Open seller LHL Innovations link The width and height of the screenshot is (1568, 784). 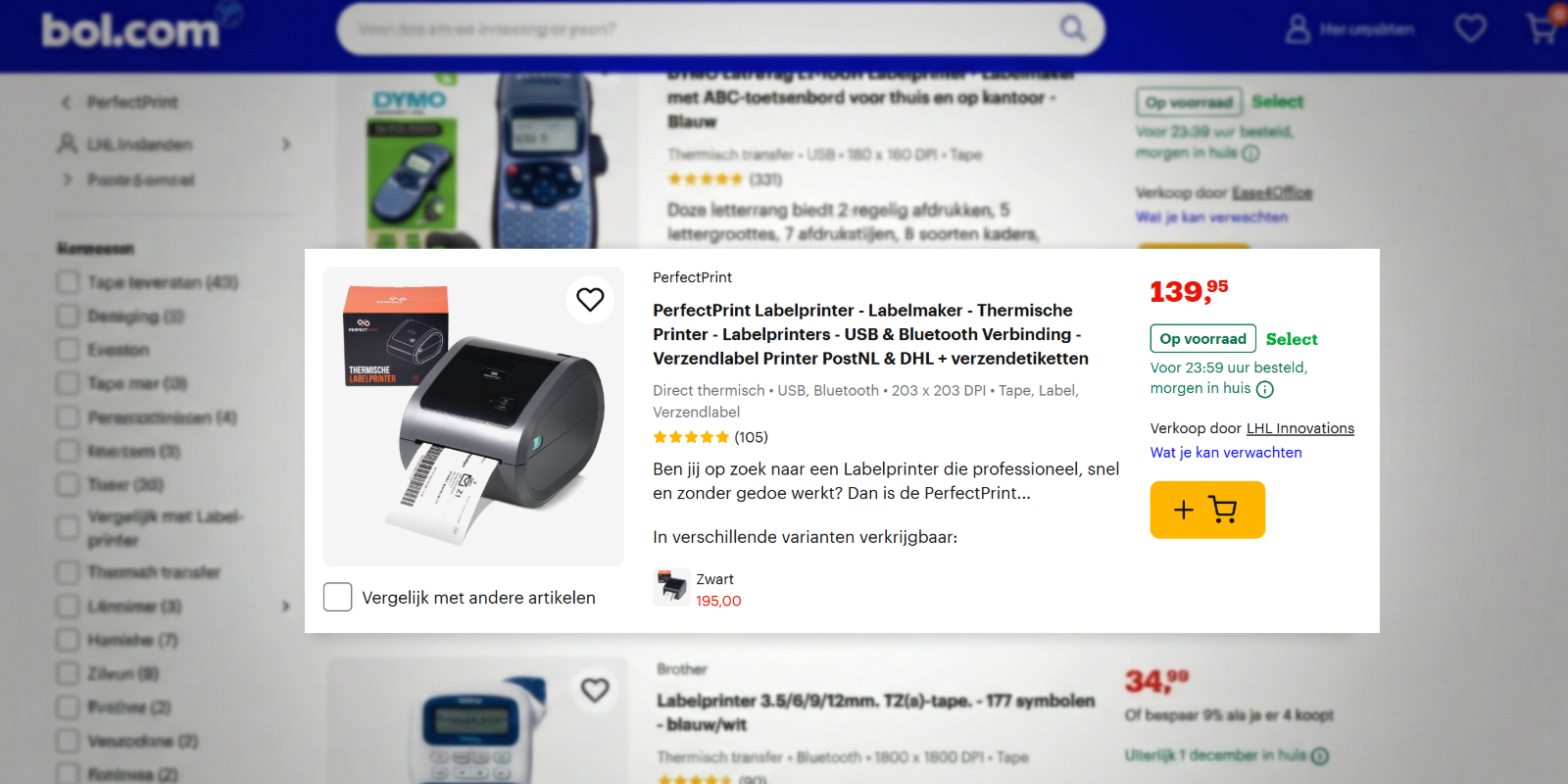[1299, 428]
